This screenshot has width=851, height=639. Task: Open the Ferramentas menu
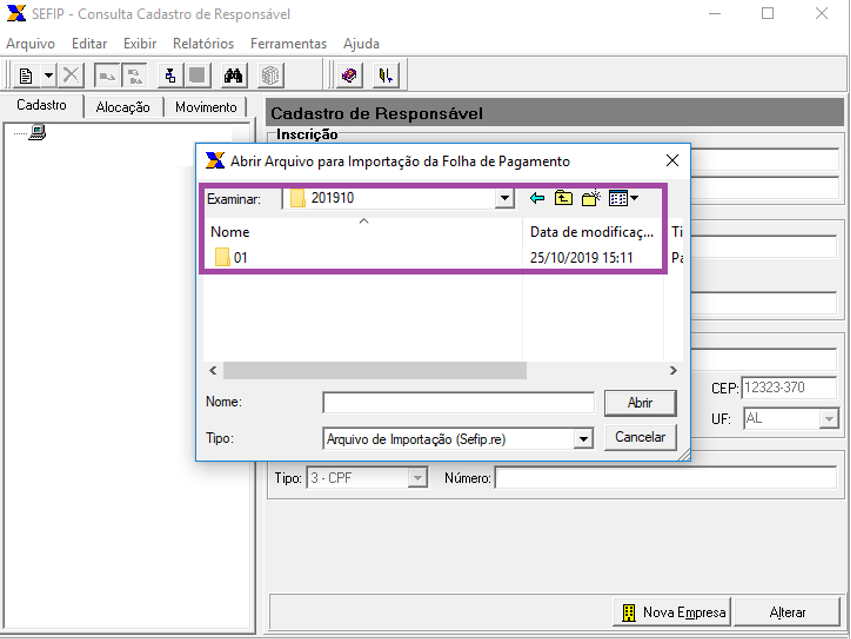(x=289, y=43)
